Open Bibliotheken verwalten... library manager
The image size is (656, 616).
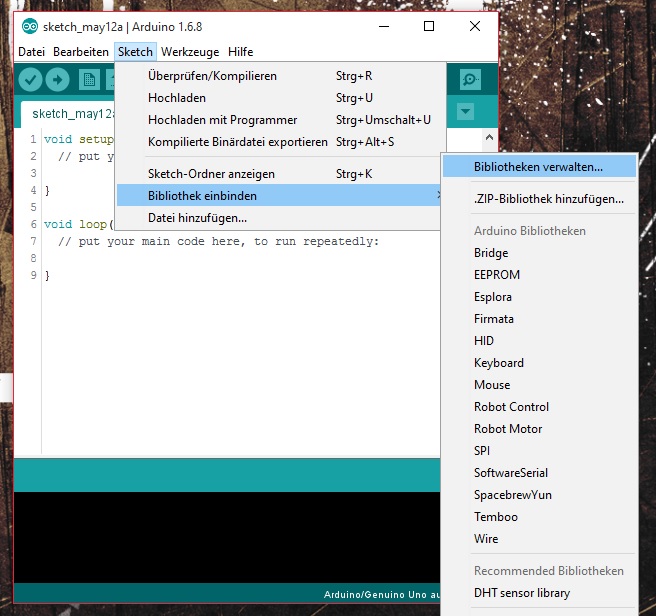(539, 167)
